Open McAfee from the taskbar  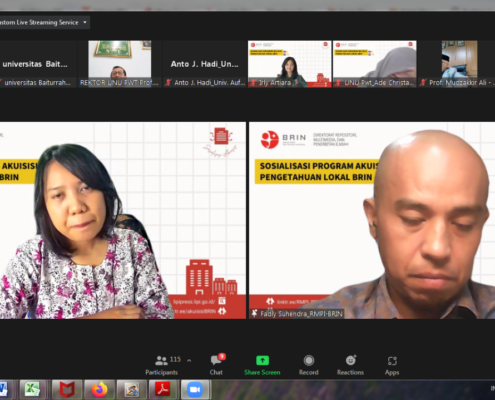click(x=67, y=389)
